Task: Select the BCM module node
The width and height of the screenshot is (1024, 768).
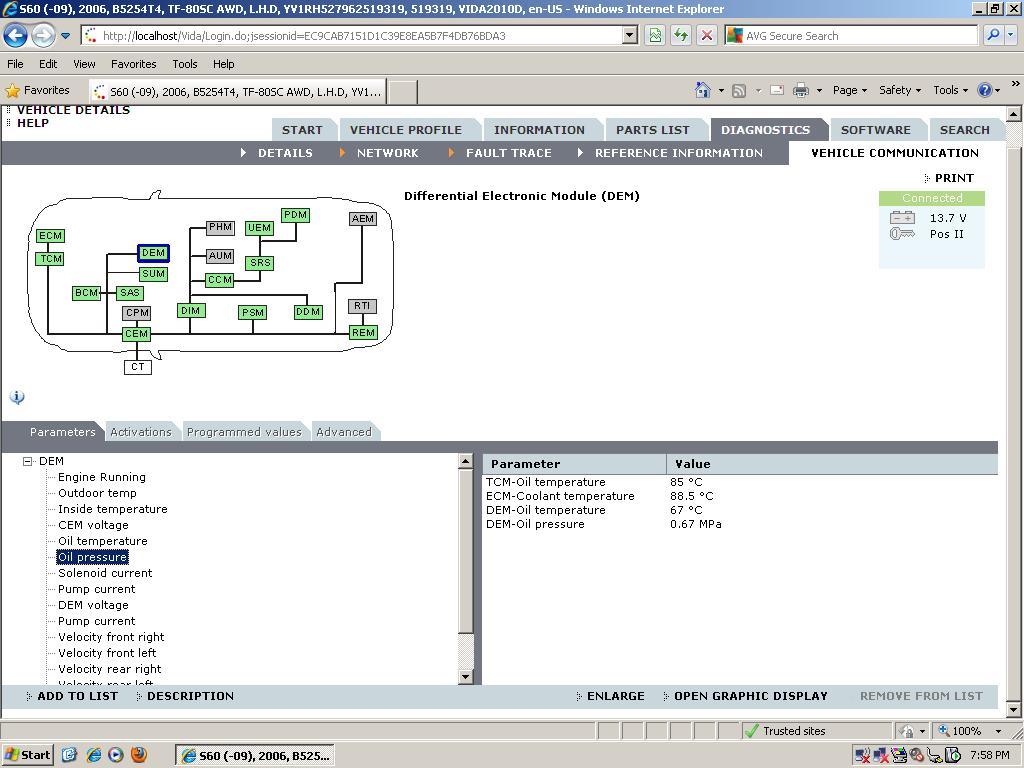Action: point(86,293)
